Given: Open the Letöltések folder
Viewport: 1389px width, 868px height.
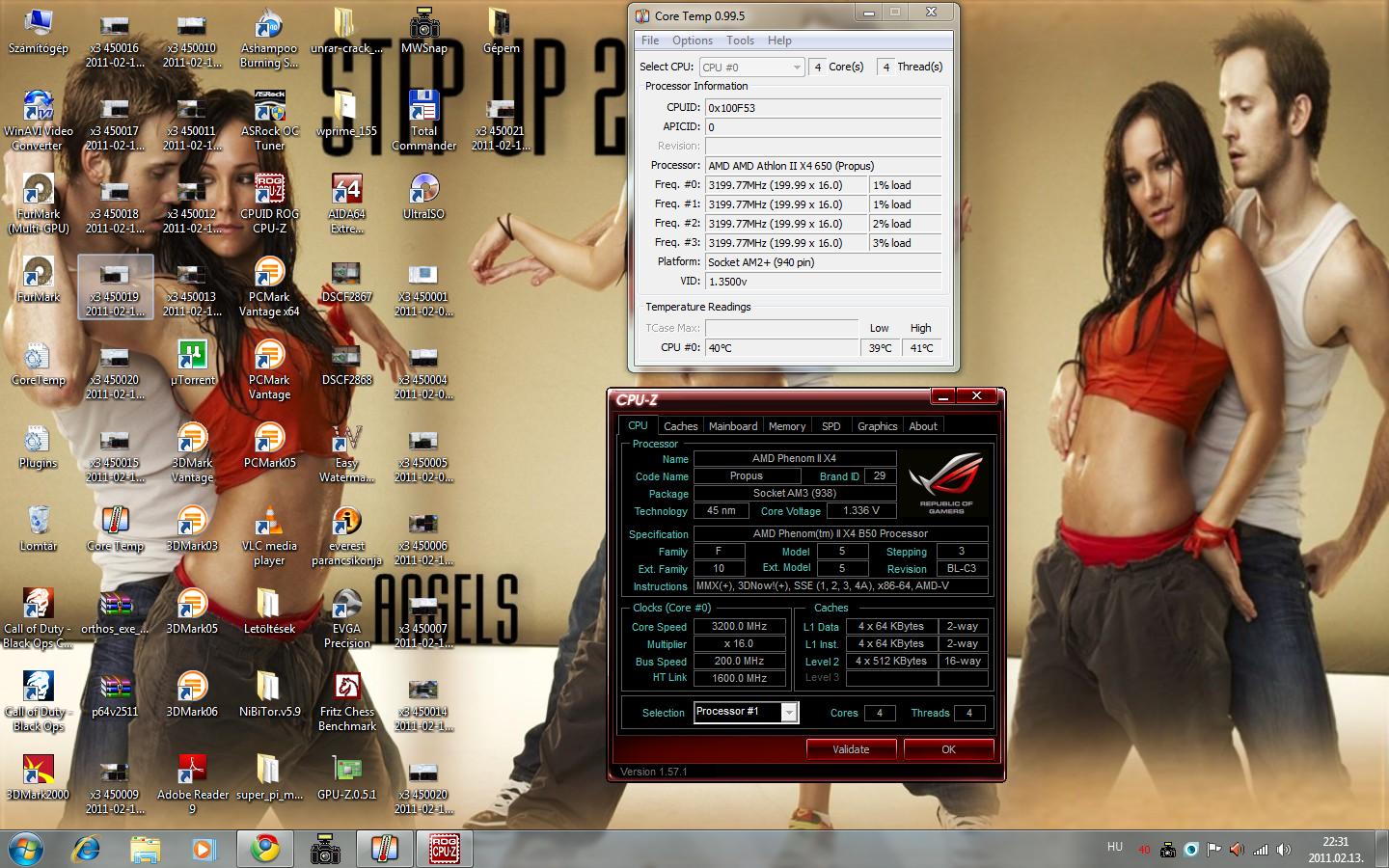Looking at the screenshot, I should pyautogui.click(x=269, y=611).
